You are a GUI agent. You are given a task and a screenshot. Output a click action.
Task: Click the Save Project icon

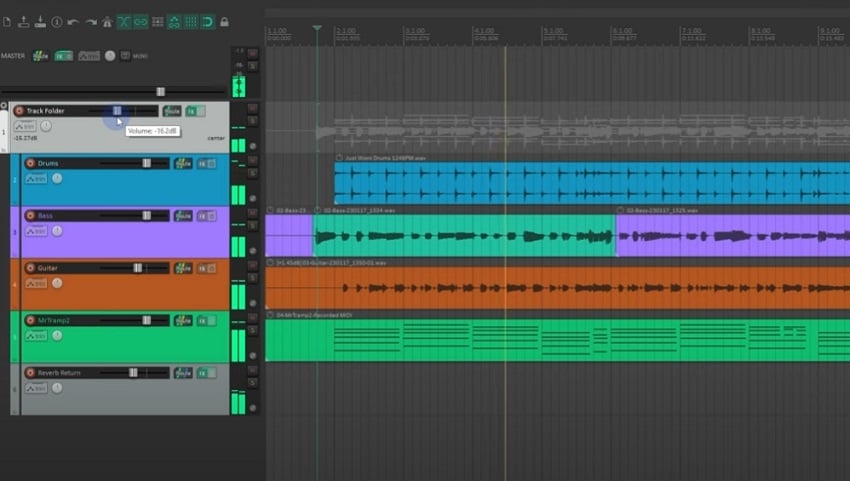39,22
